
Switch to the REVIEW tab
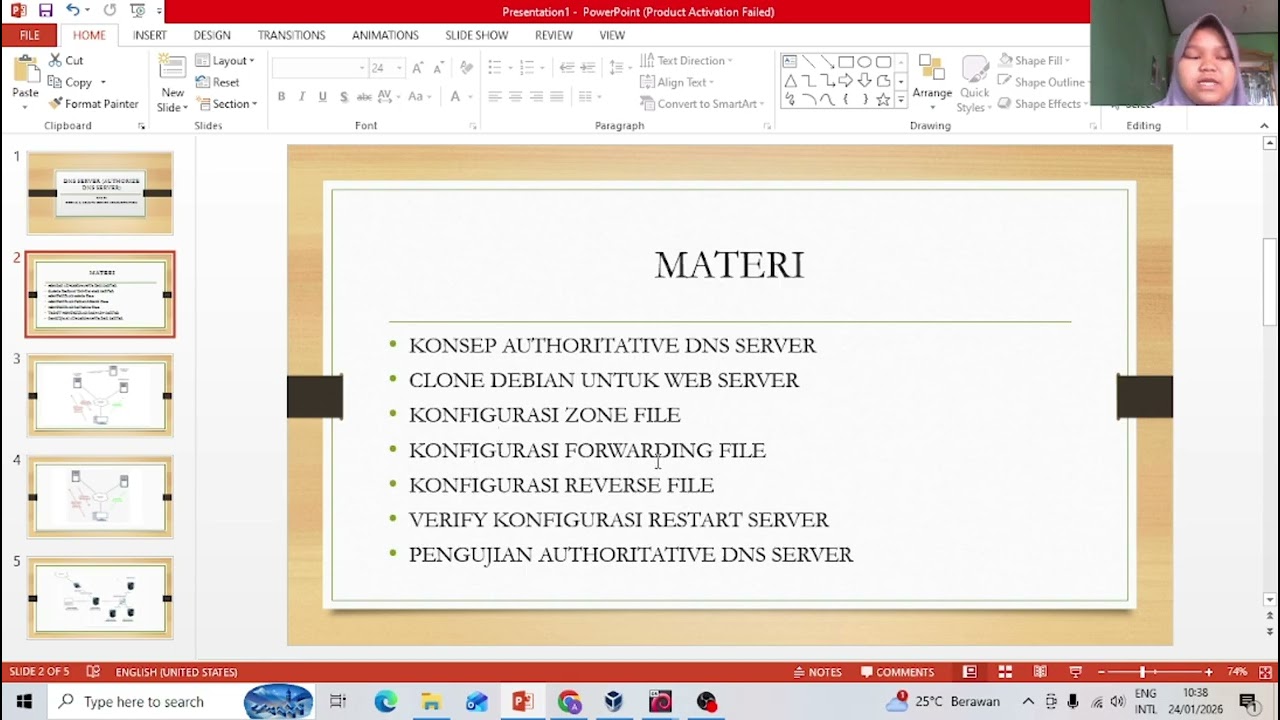pos(554,35)
